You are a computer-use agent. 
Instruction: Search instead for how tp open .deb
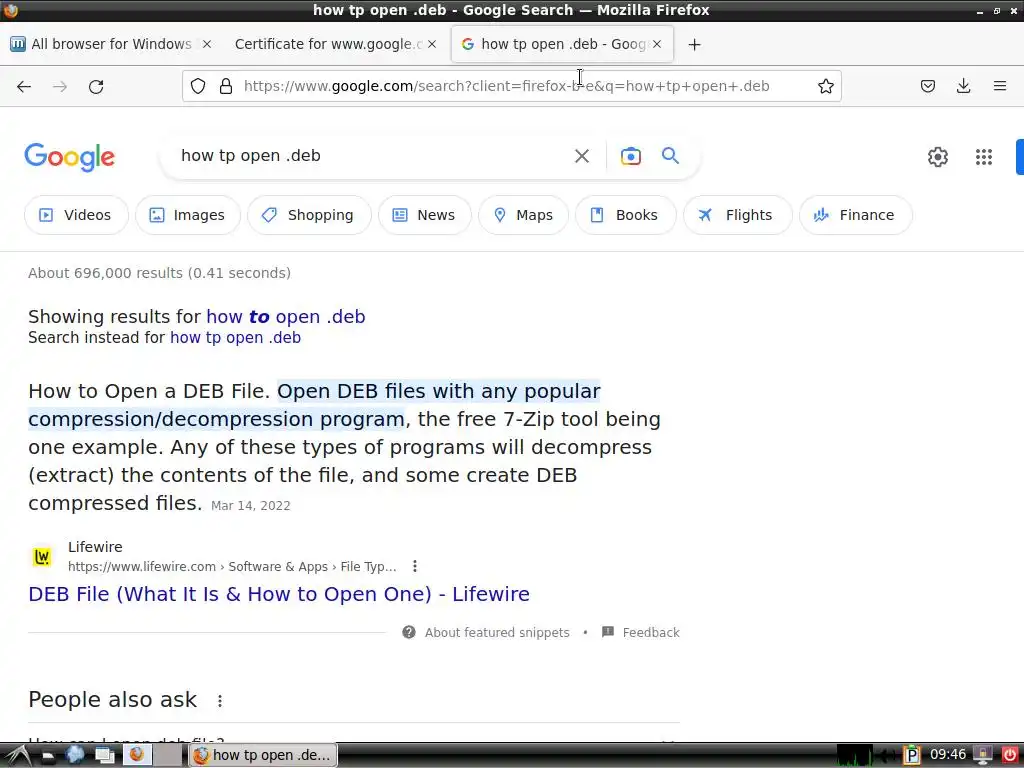[235, 338]
